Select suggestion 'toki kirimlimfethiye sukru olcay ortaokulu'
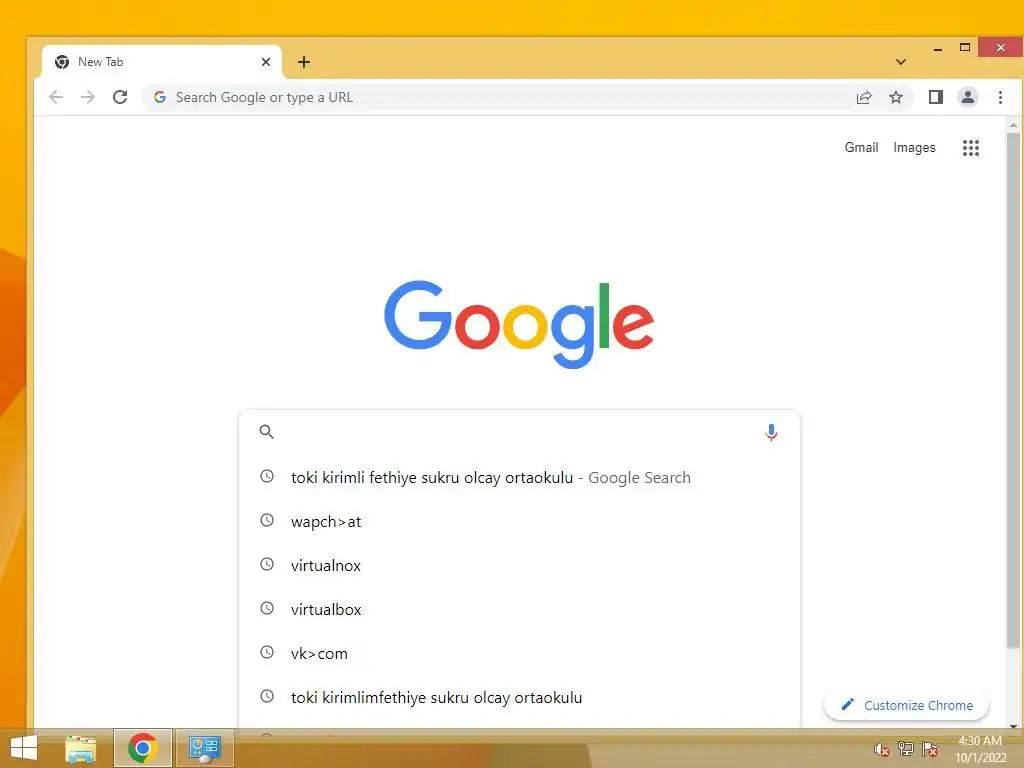 click(x=519, y=697)
